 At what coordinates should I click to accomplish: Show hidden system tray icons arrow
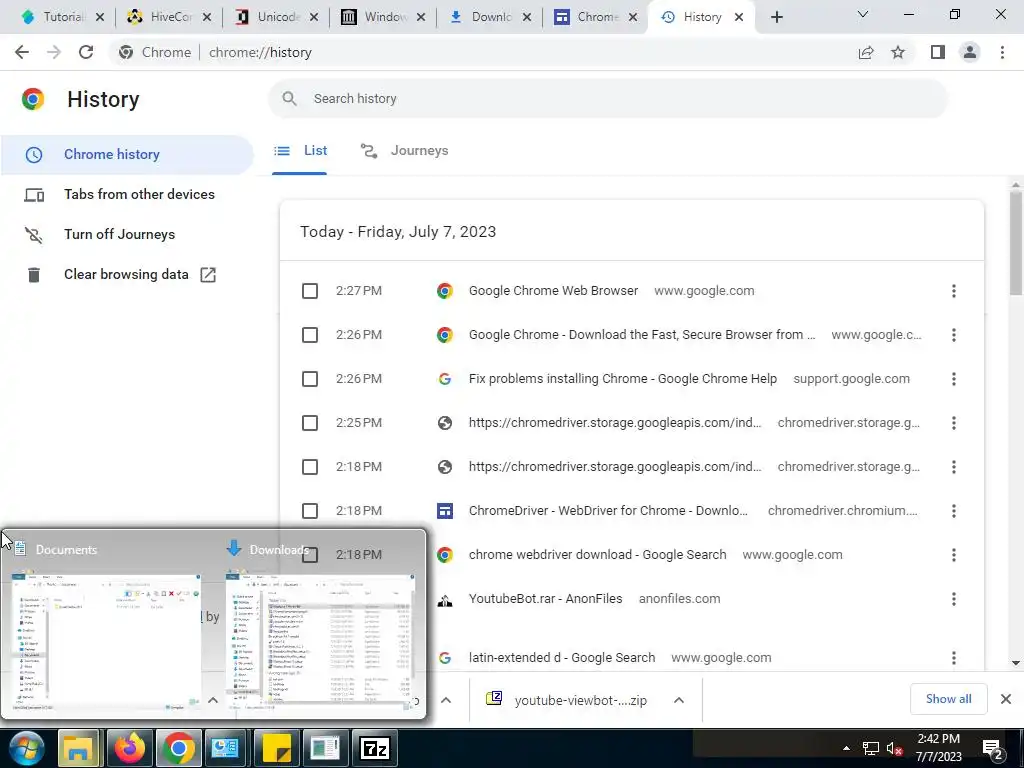point(846,748)
